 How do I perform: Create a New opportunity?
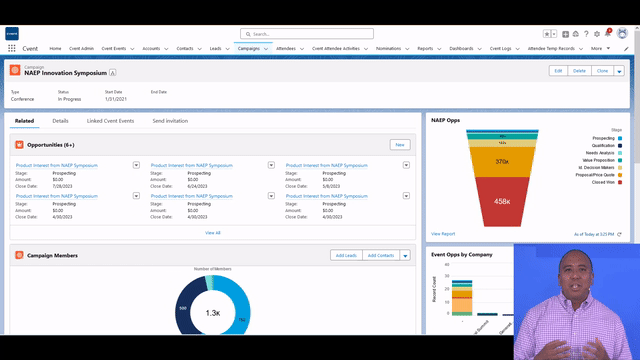[x=400, y=145]
